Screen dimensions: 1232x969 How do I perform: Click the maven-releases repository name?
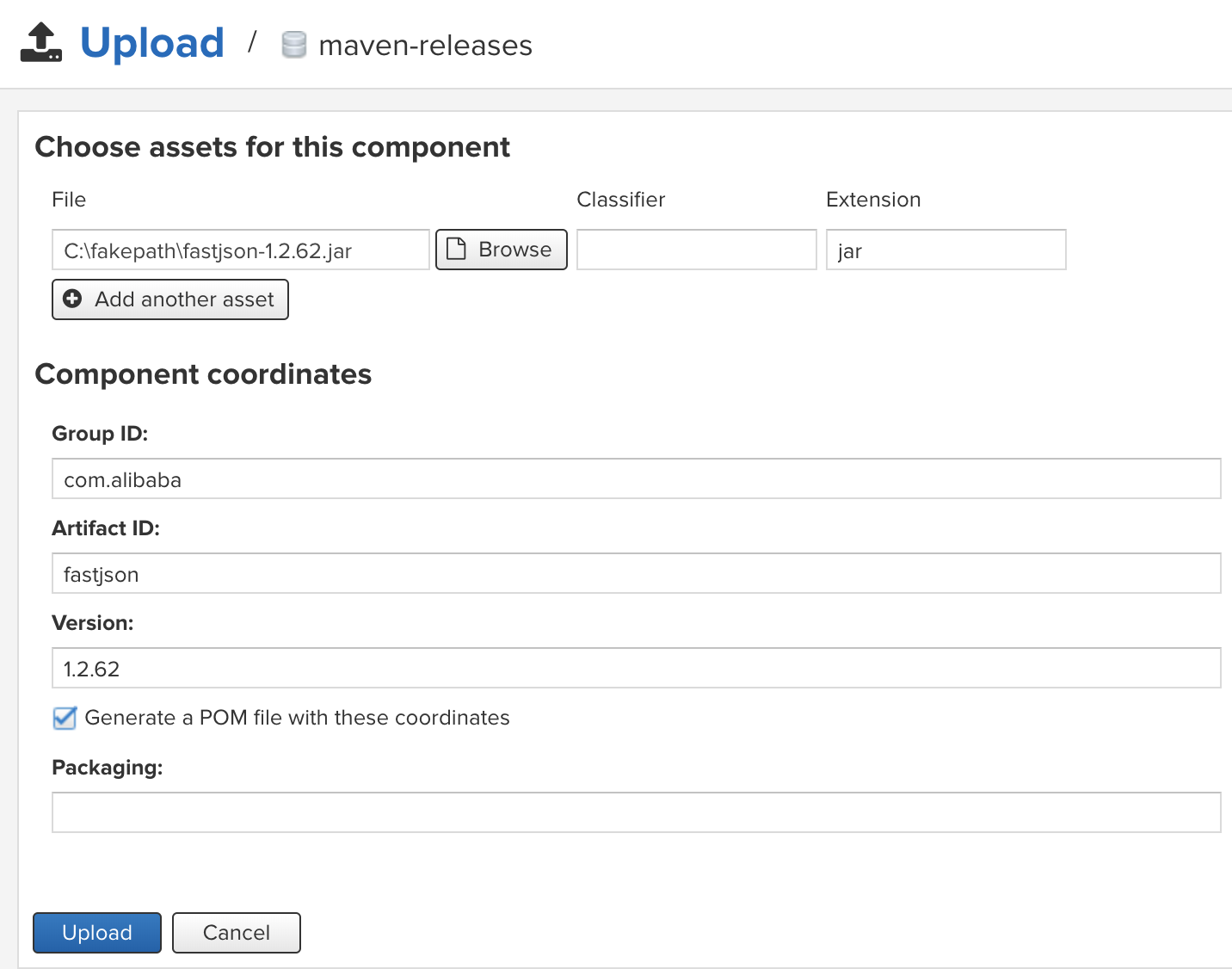425,46
